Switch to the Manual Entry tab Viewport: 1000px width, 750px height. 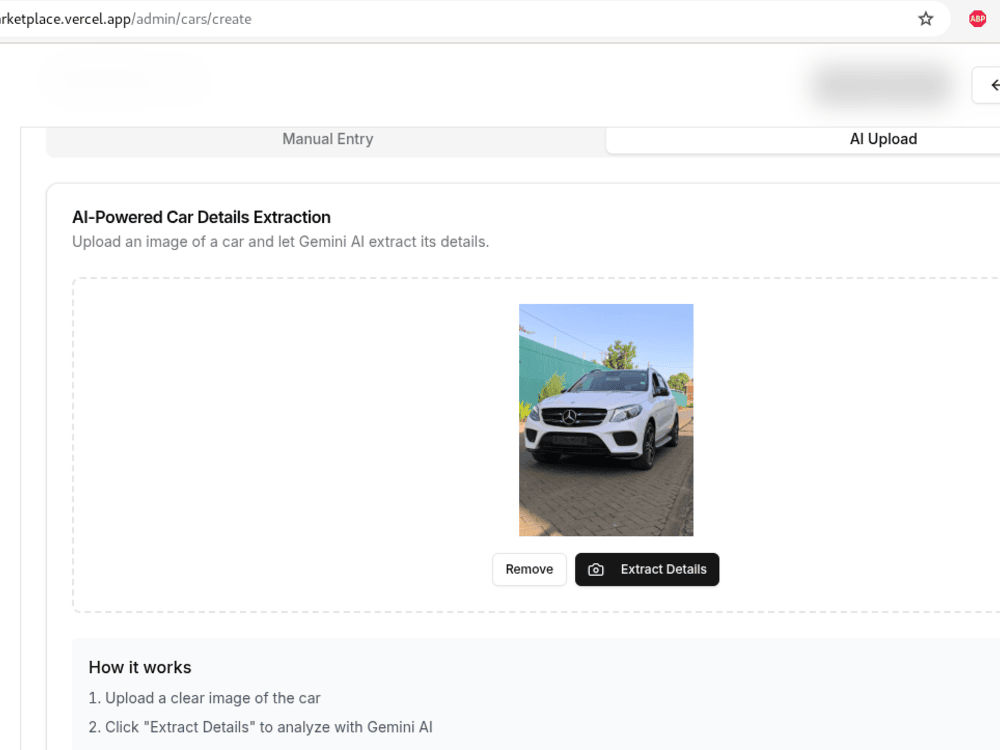[x=327, y=139]
